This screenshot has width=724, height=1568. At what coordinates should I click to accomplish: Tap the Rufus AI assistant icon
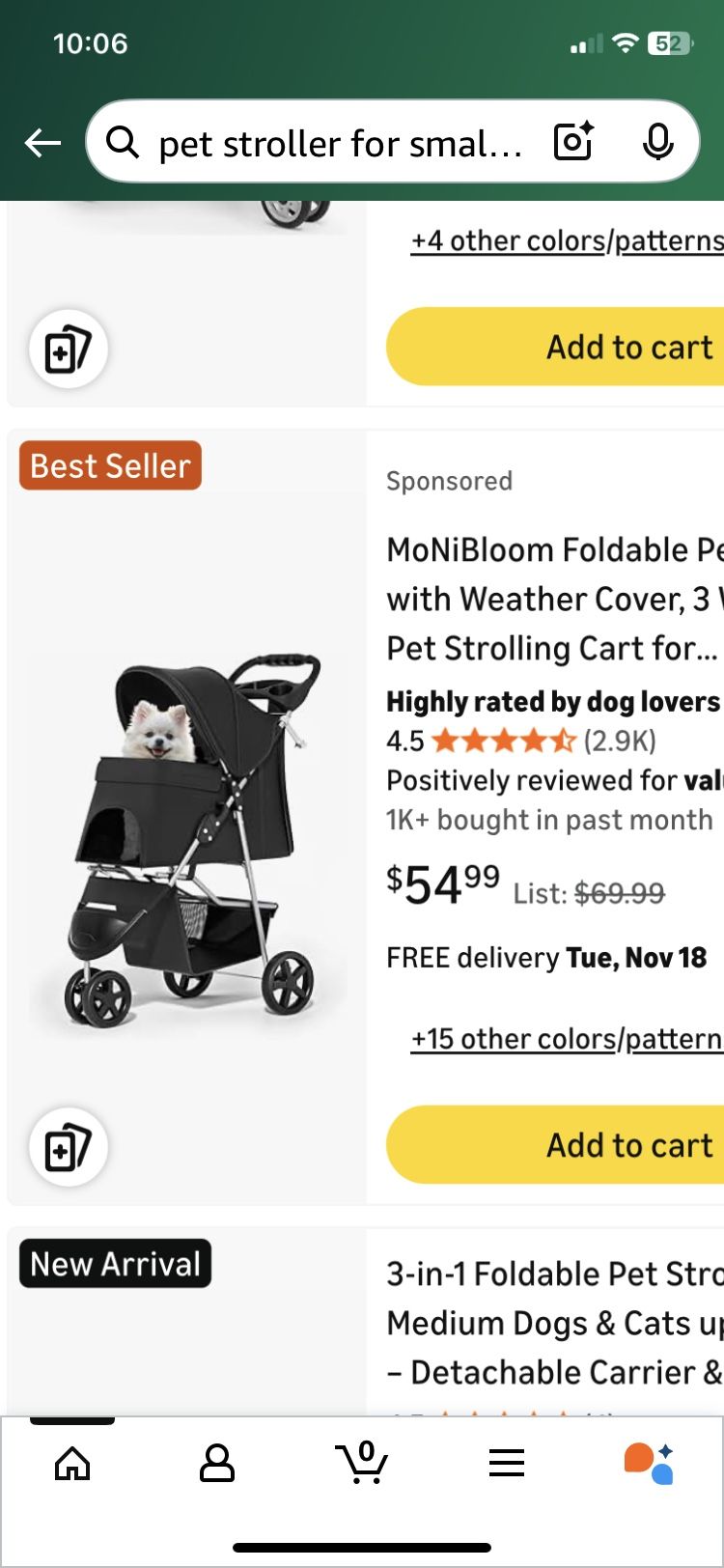coord(650,1463)
